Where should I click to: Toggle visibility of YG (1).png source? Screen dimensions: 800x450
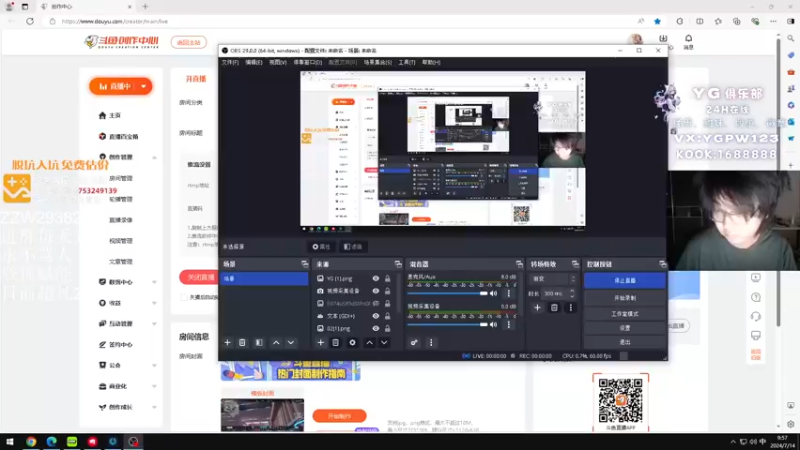coord(376,279)
